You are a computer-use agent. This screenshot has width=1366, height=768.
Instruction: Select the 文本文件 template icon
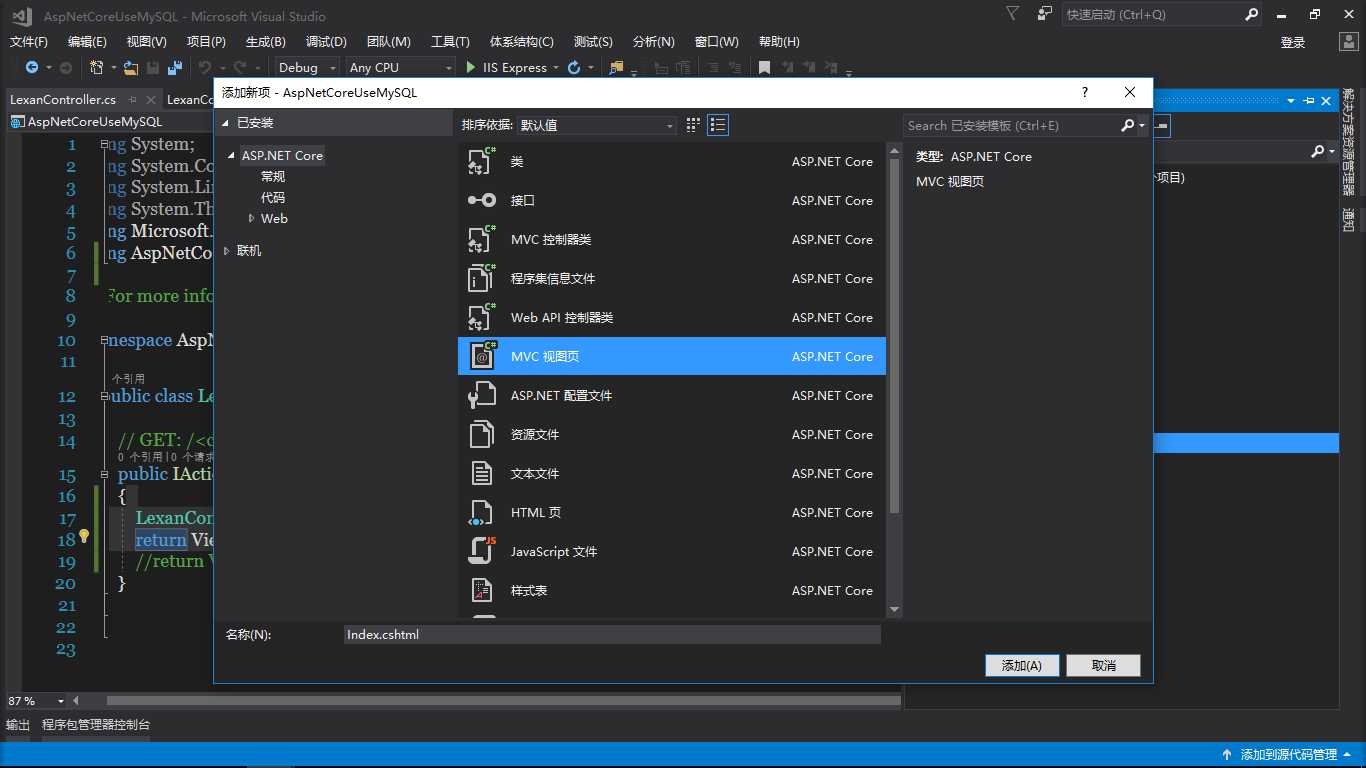pyautogui.click(x=482, y=473)
